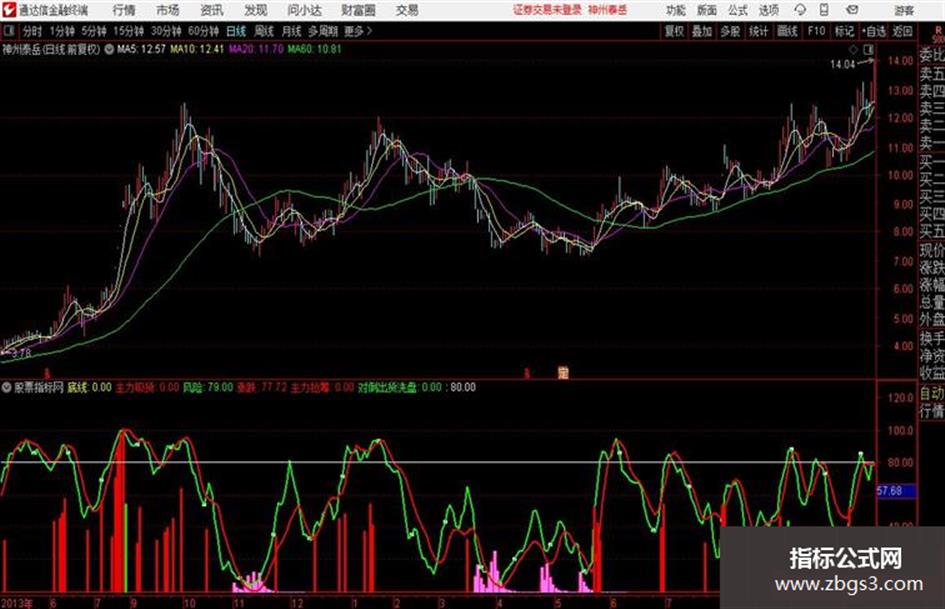Click the 底线: 0.00 indicator value
The height and width of the screenshot is (609, 945).
click(89, 387)
